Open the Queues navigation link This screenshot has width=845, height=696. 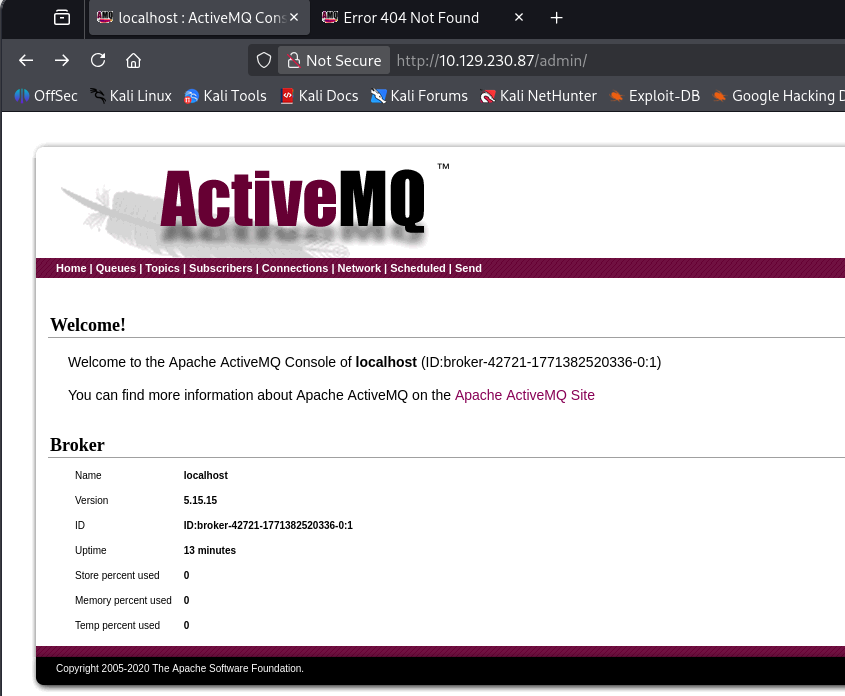click(x=116, y=268)
